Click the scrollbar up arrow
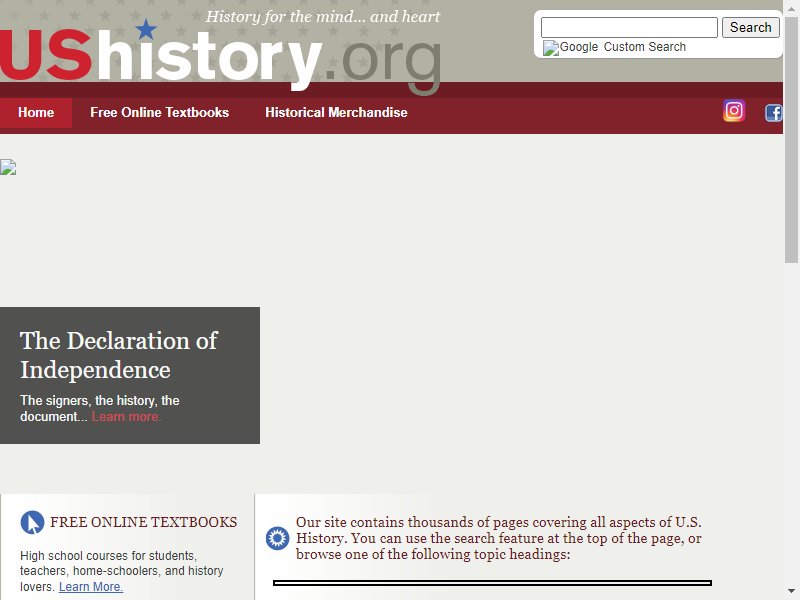Image resolution: width=800 pixels, height=600 pixels. [791, 8]
